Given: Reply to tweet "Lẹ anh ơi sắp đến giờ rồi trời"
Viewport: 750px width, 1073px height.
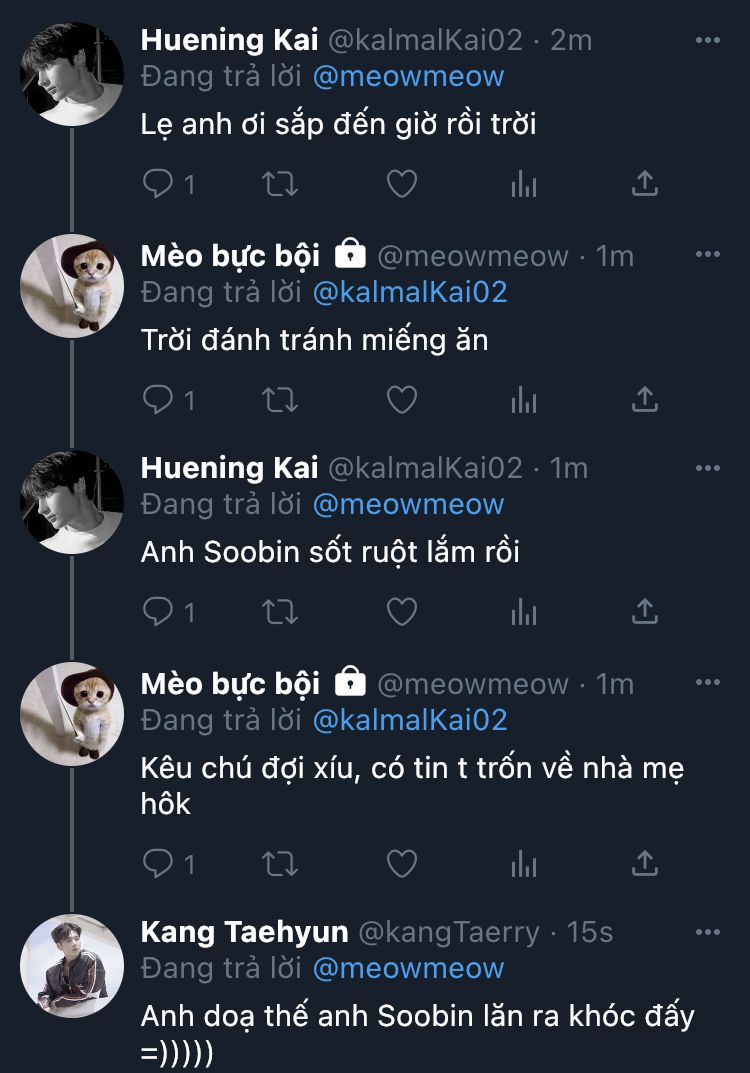Looking at the screenshot, I should click(x=158, y=184).
